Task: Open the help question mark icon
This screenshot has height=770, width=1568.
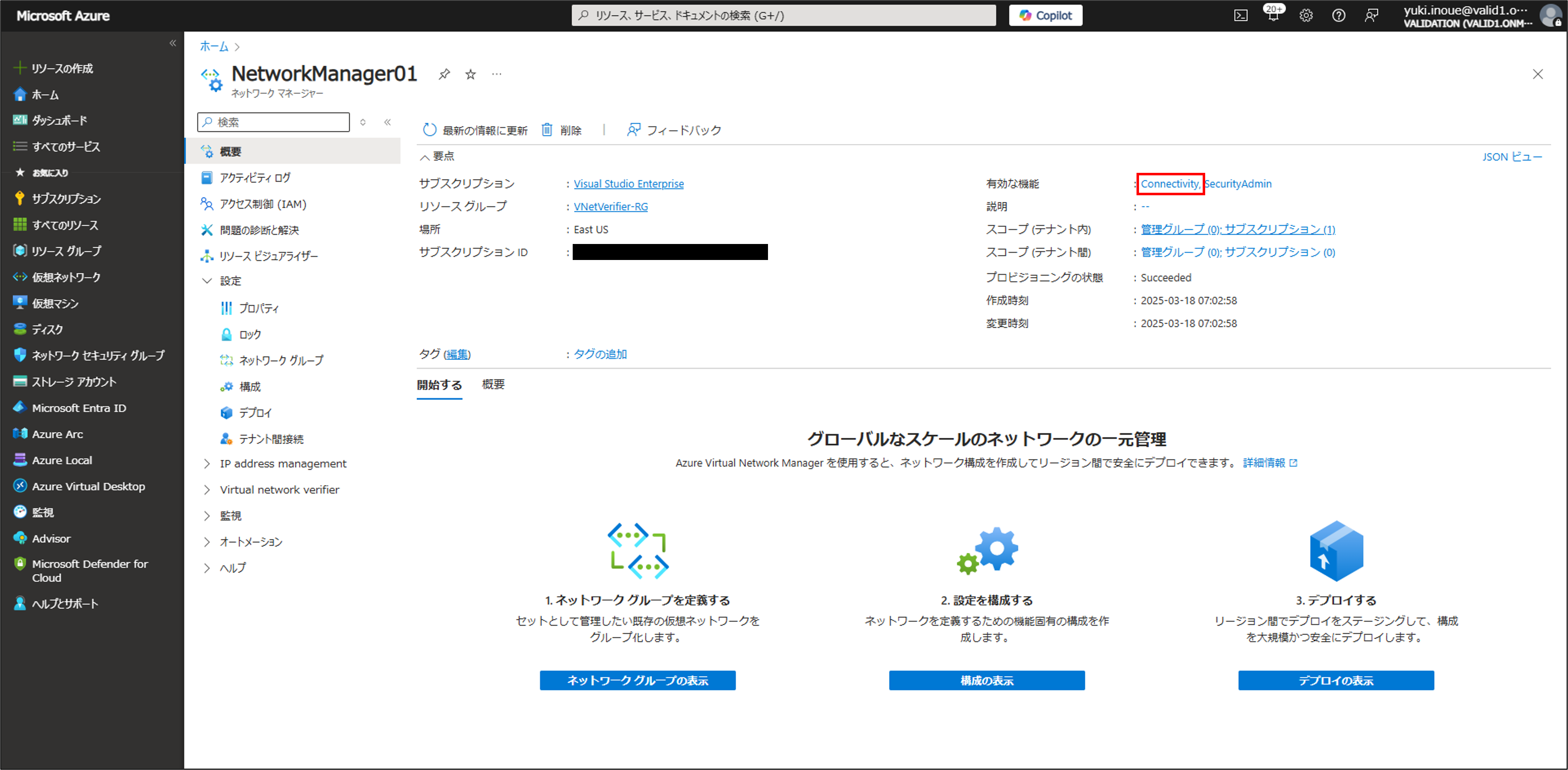Action: pos(1339,16)
